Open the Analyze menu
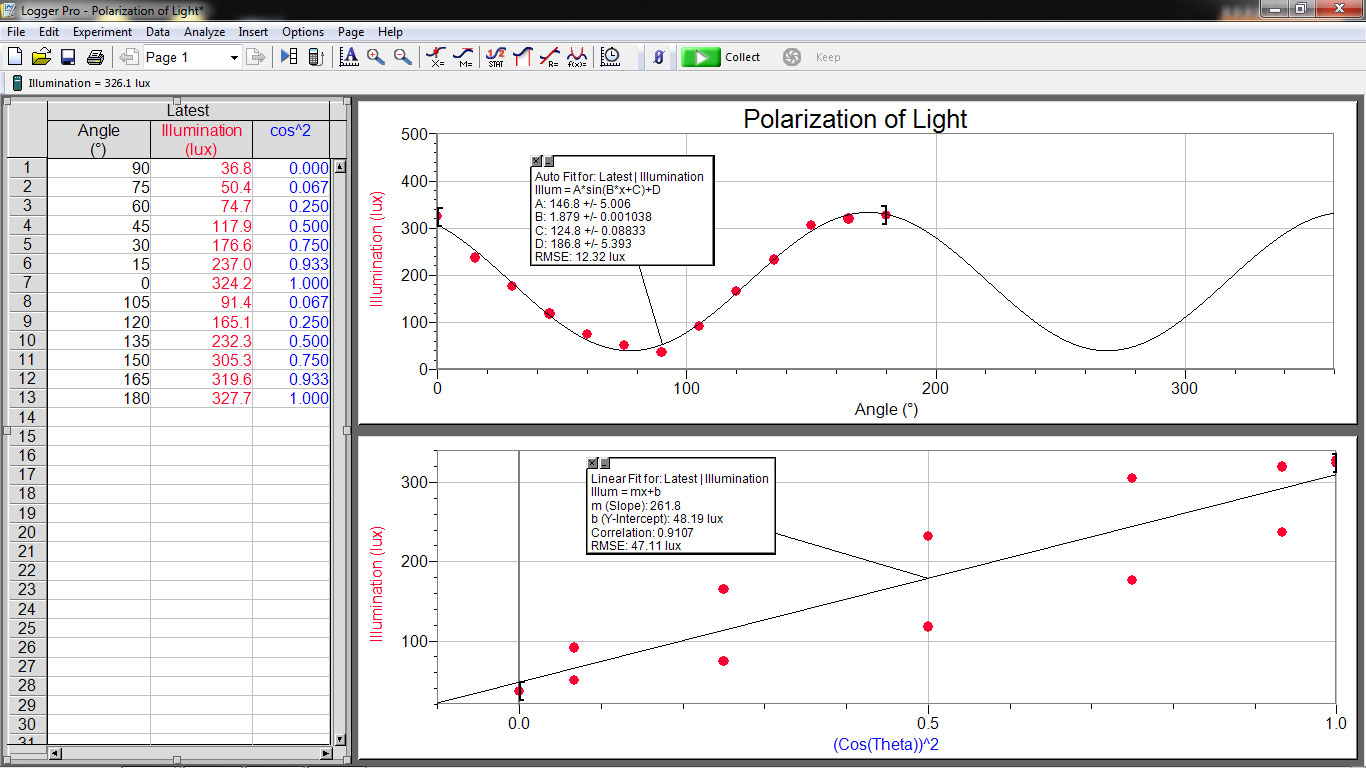1366x768 pixels. click(204, 31)
